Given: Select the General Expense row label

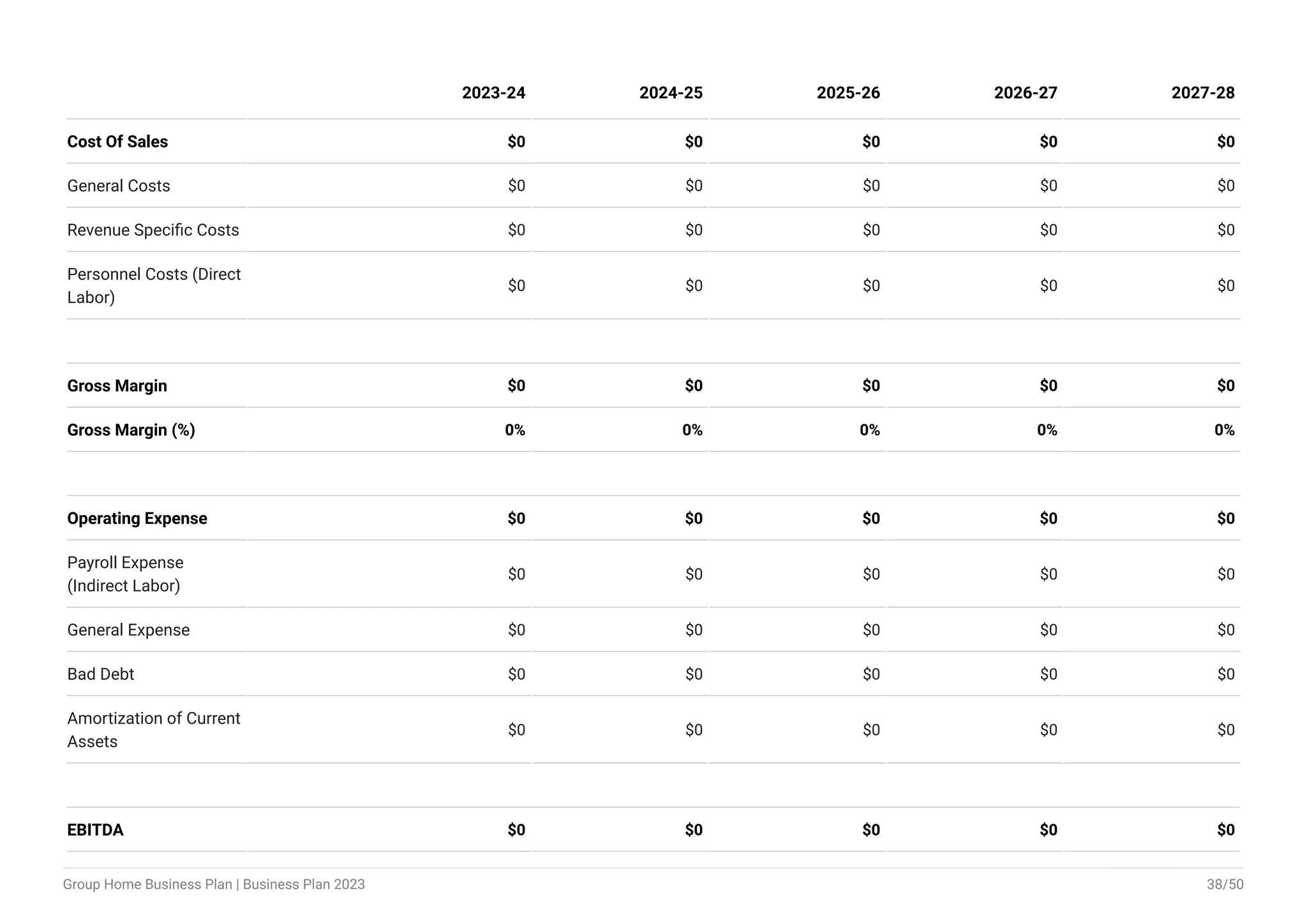Looking at the screenshot, I should 128,630.
